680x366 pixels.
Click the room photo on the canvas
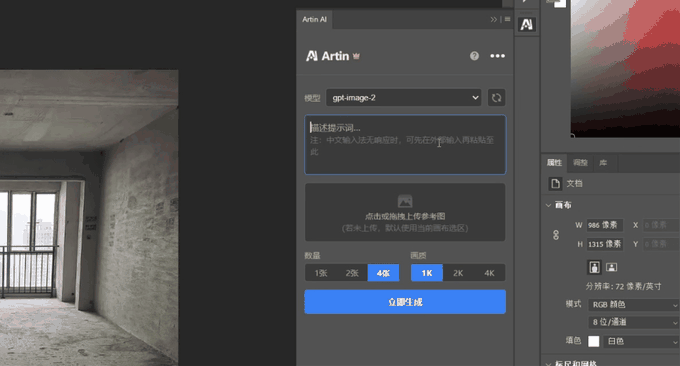(x=89, y=218)
